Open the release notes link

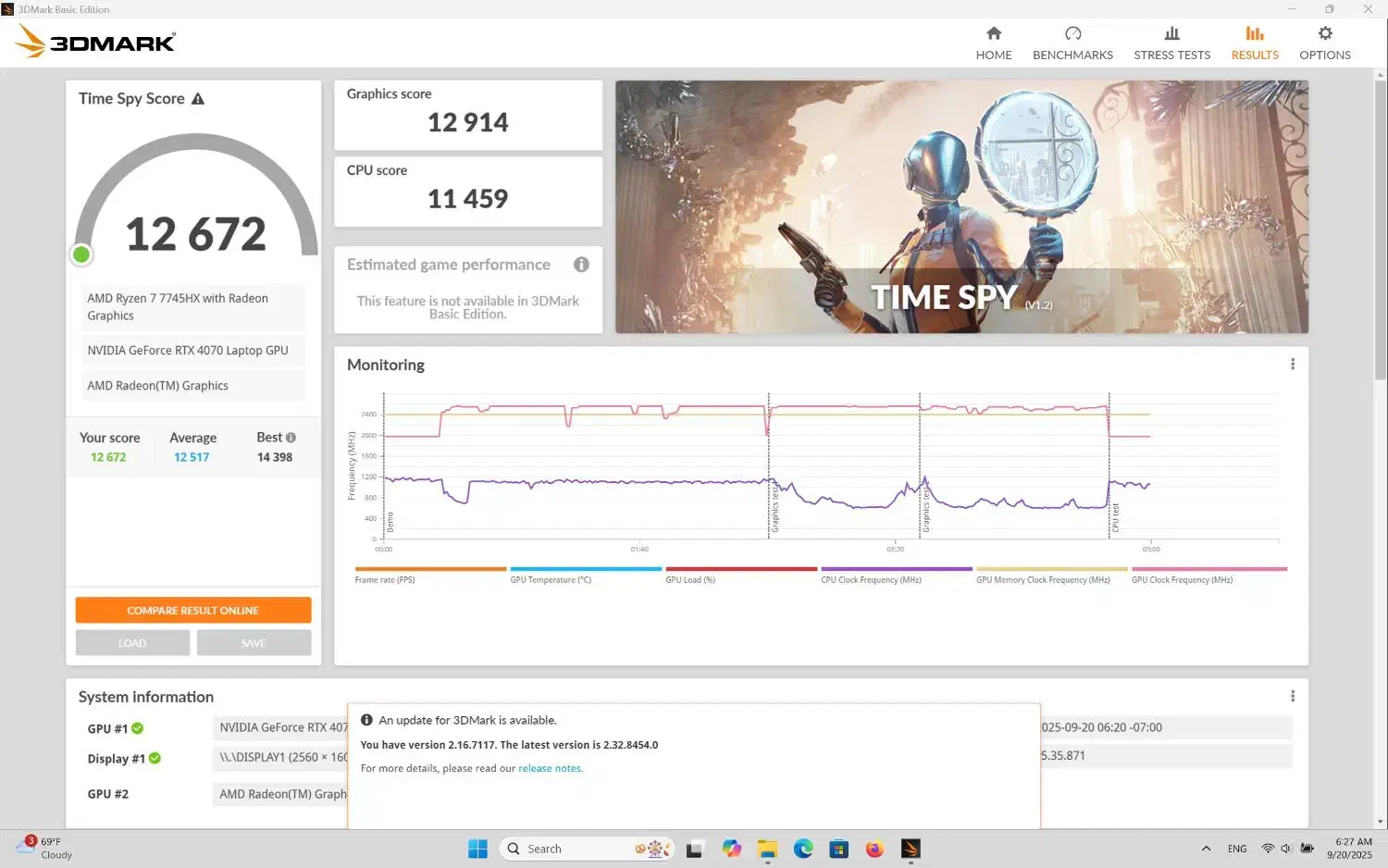[x=550, y=768]
